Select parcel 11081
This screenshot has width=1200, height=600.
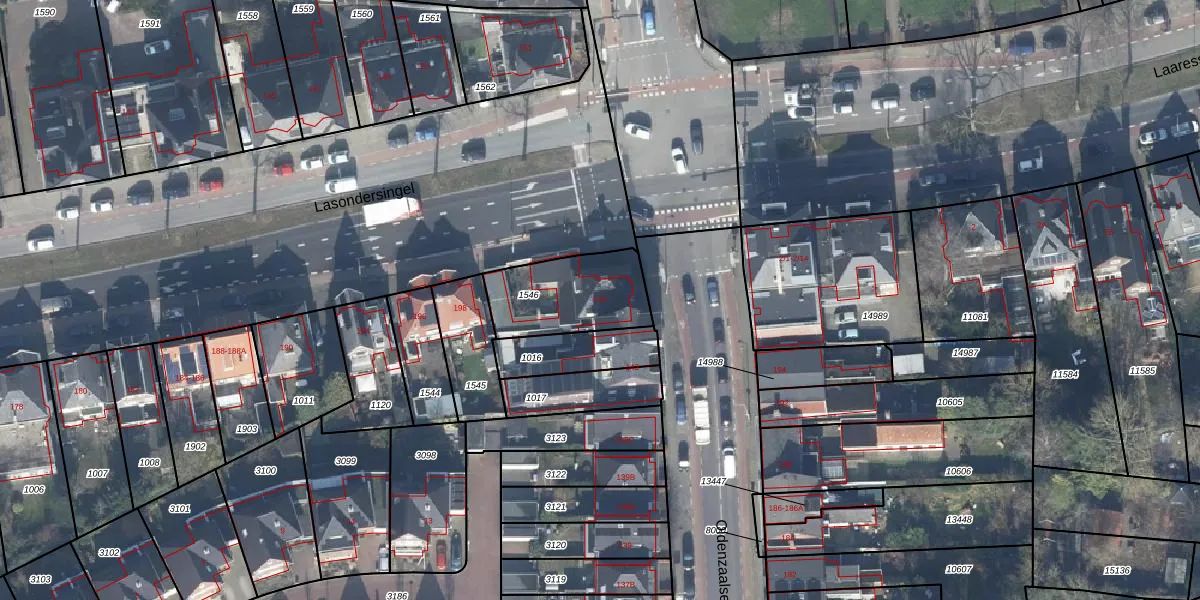(975, 317)
